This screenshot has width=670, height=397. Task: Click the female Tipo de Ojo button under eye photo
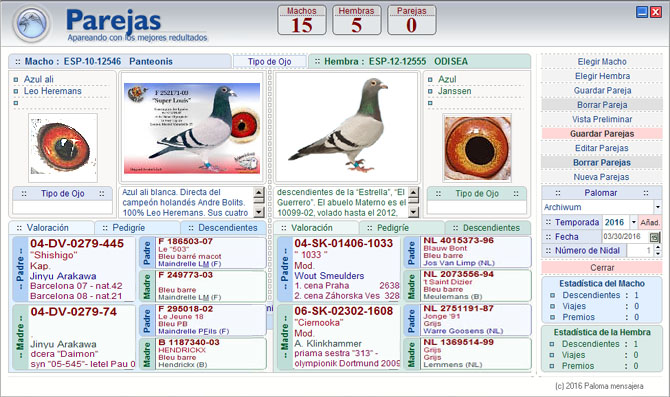point(477,194)
